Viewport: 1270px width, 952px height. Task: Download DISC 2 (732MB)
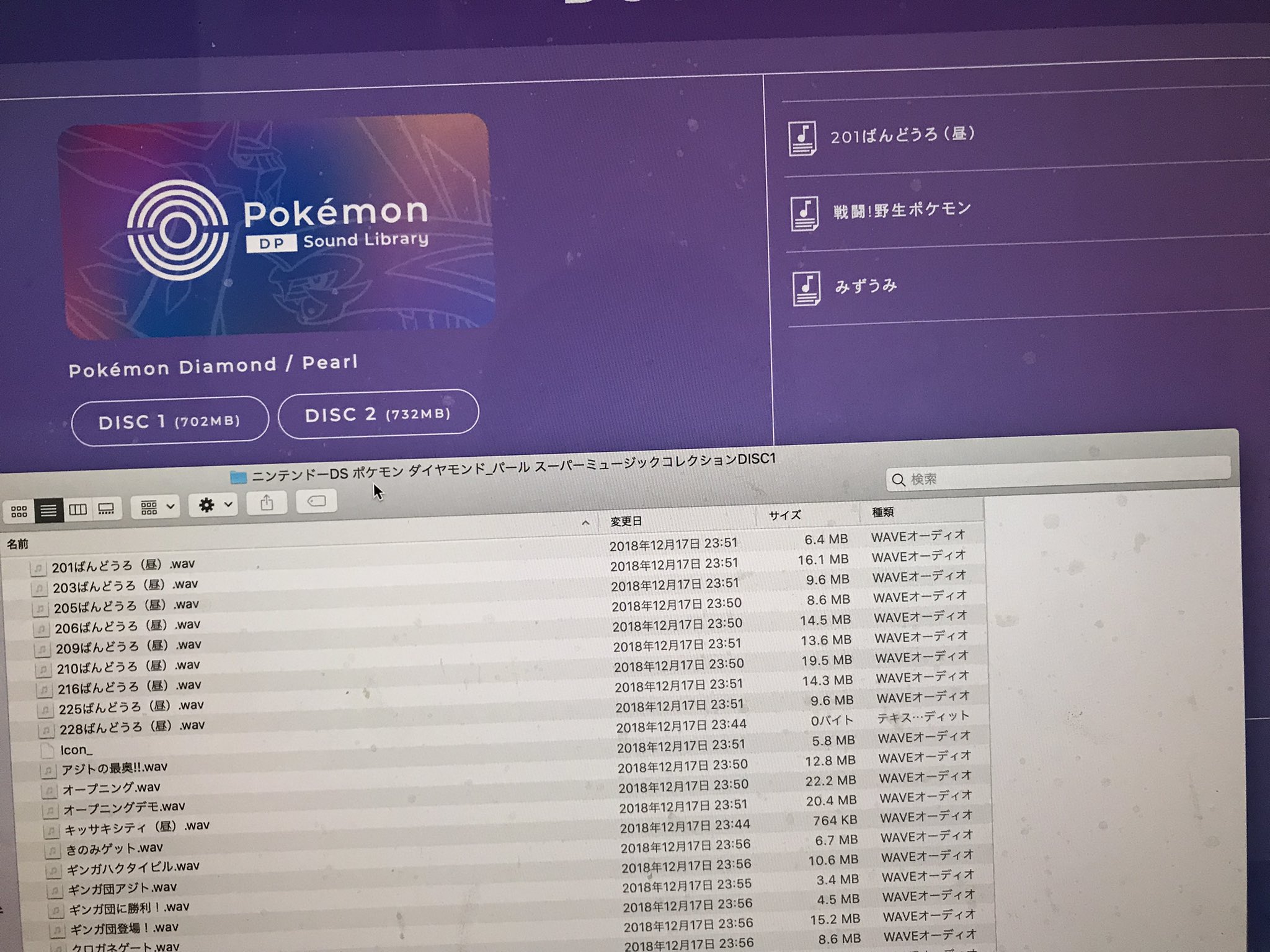[378, 414]
